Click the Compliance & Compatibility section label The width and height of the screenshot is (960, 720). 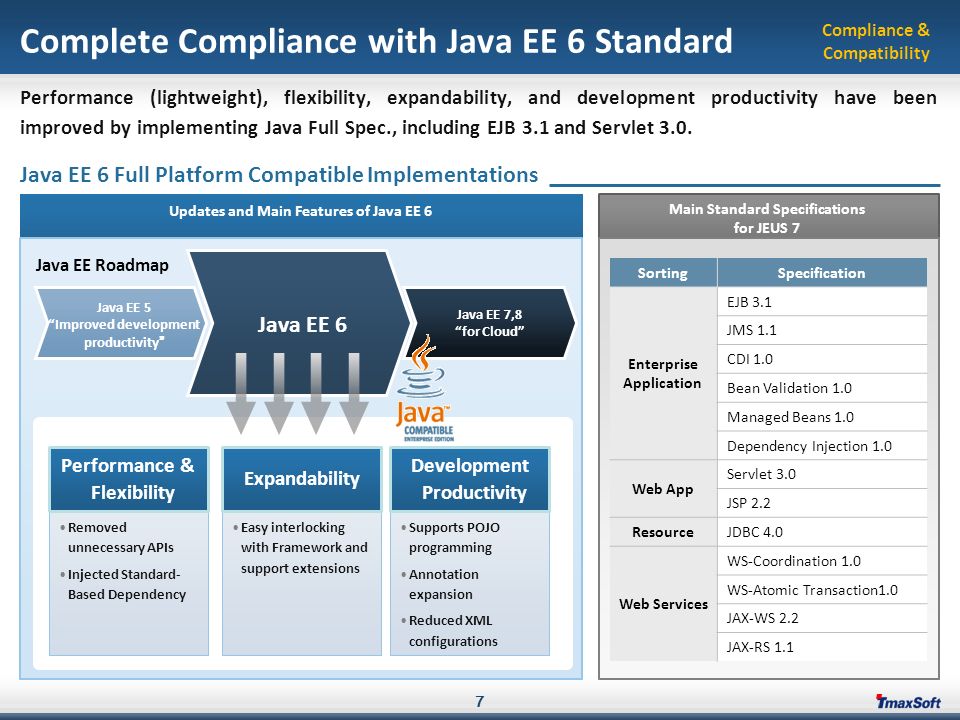click(876, 42)
